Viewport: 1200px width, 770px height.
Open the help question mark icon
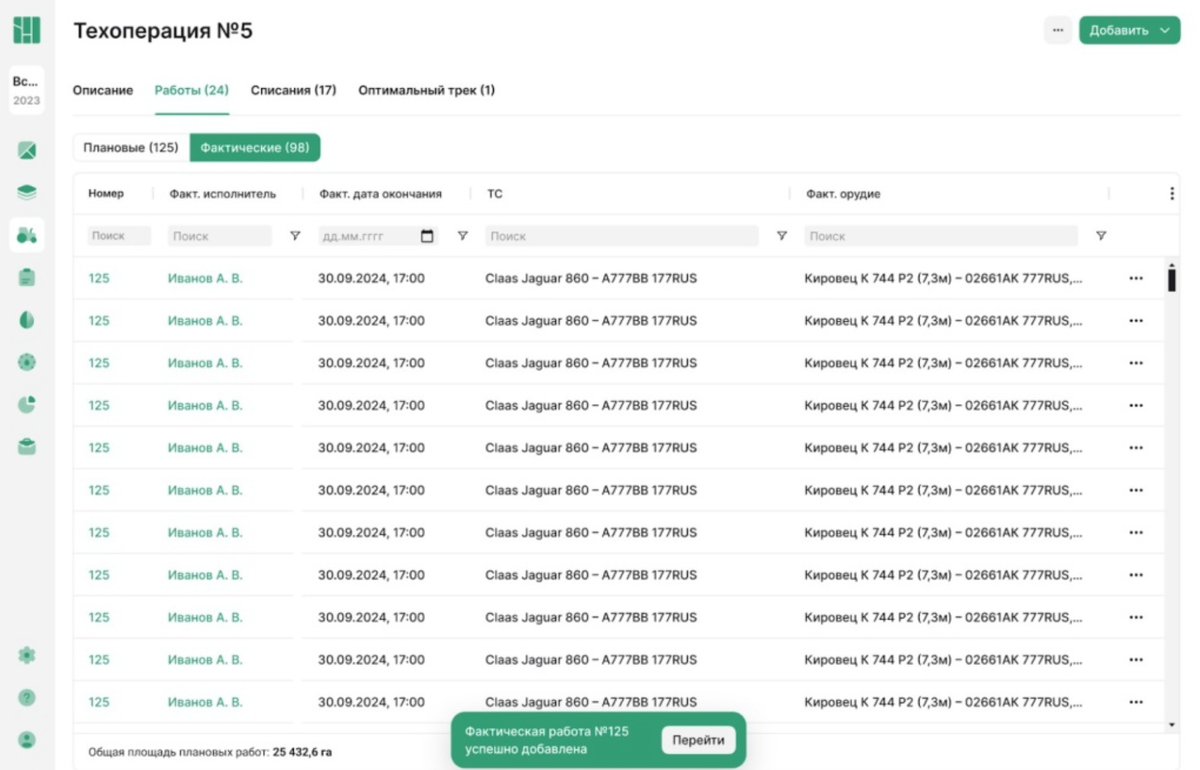tap(27, 698)
